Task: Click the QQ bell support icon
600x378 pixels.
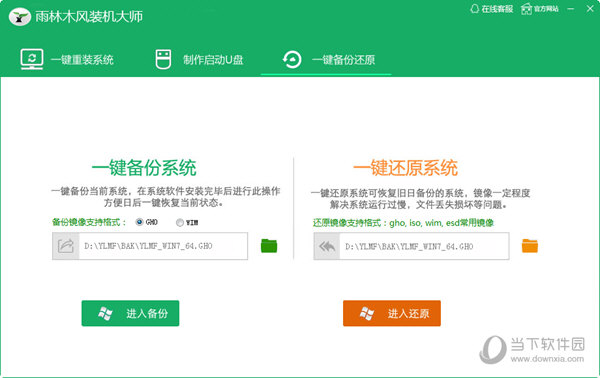Action: click(x=474, y=9)
